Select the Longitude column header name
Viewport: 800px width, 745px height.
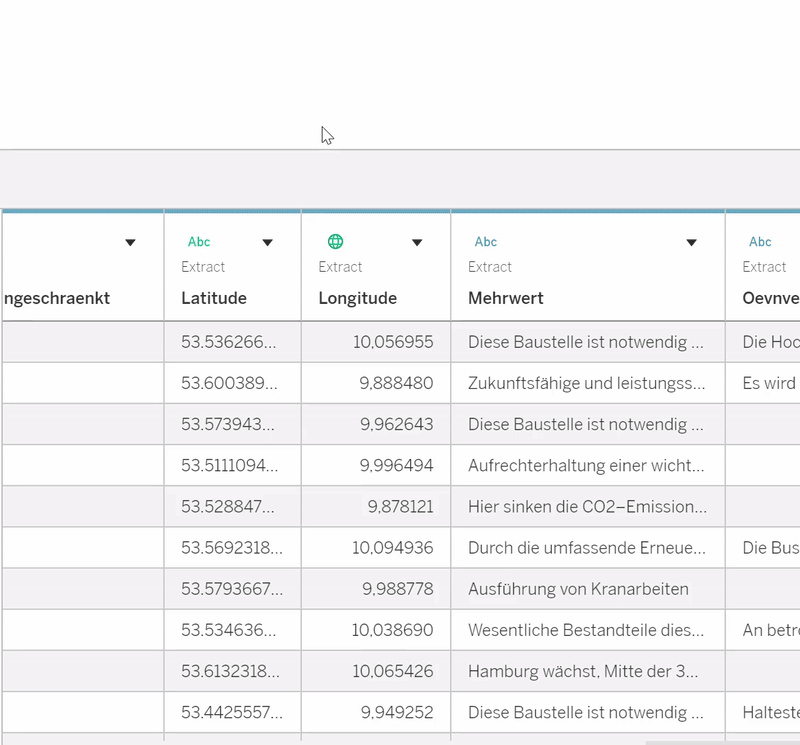click(357, 298)
